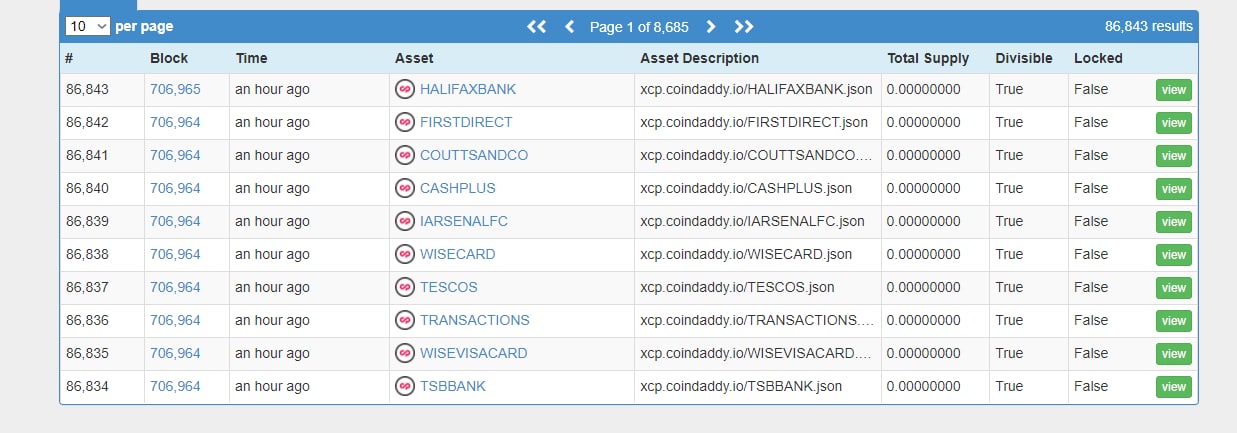Open the HALIFAXBANK asset link

(x=468, y=89)
